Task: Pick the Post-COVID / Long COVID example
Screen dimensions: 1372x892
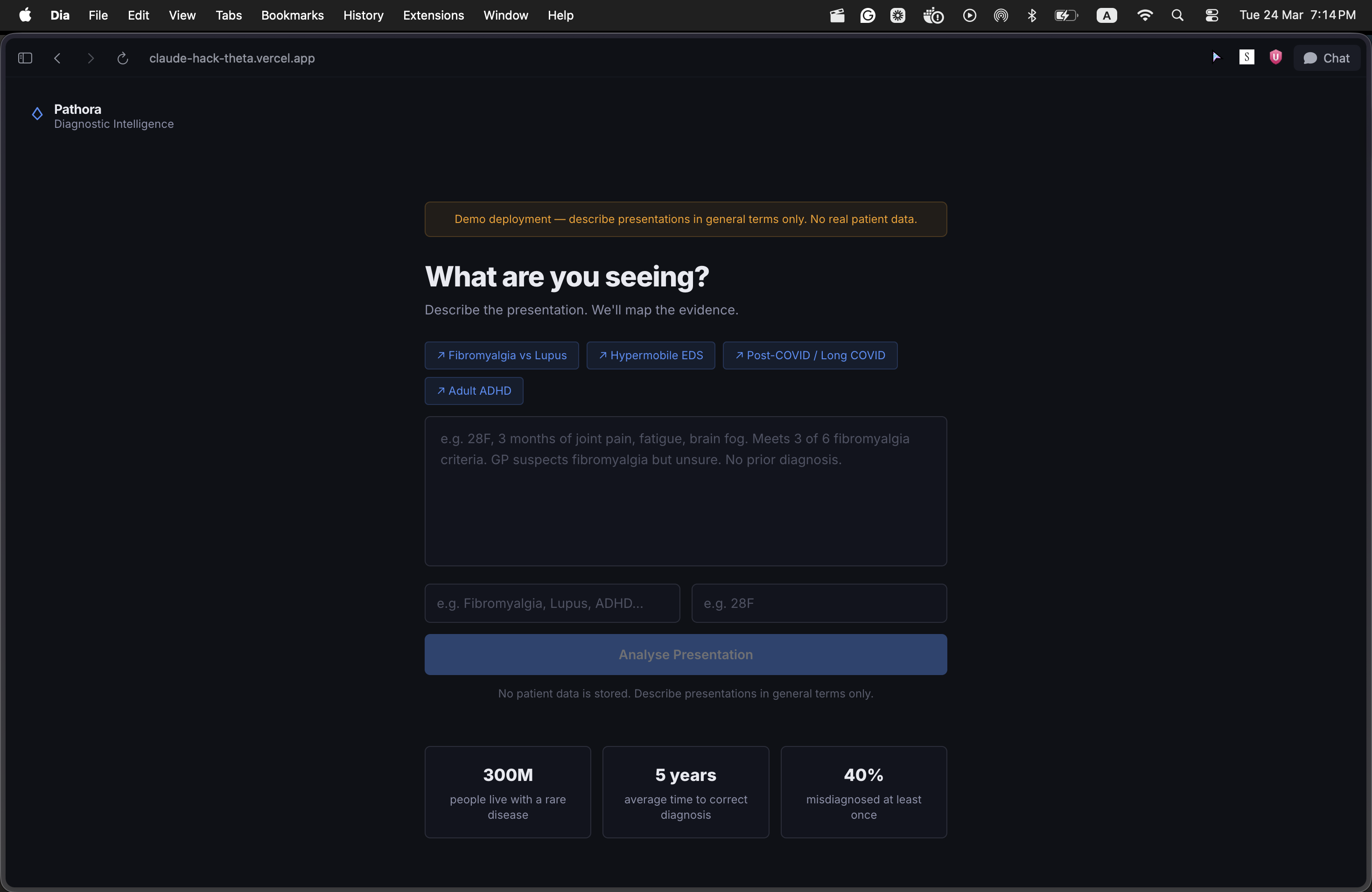Action: coord(809,355)
